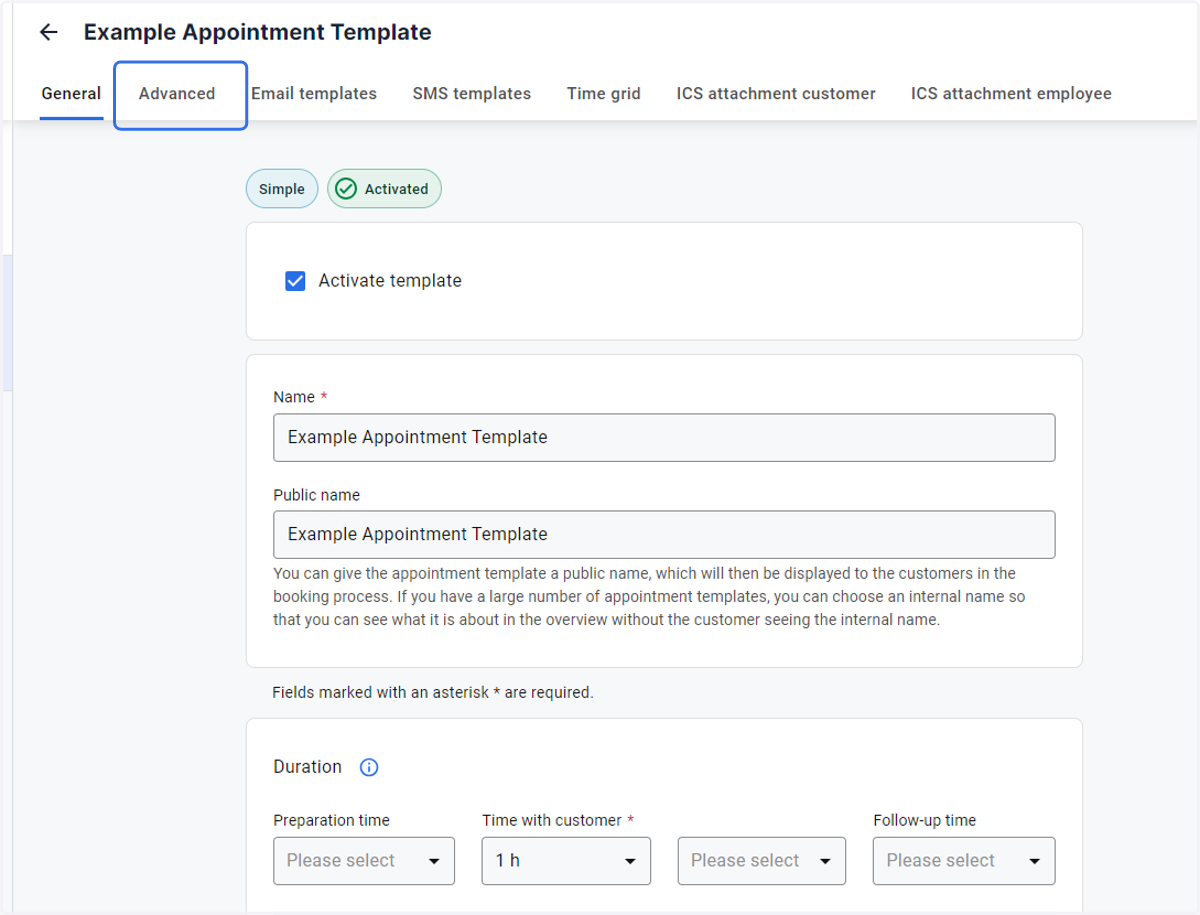Open the Duration info icon

(x=369, y=768)
